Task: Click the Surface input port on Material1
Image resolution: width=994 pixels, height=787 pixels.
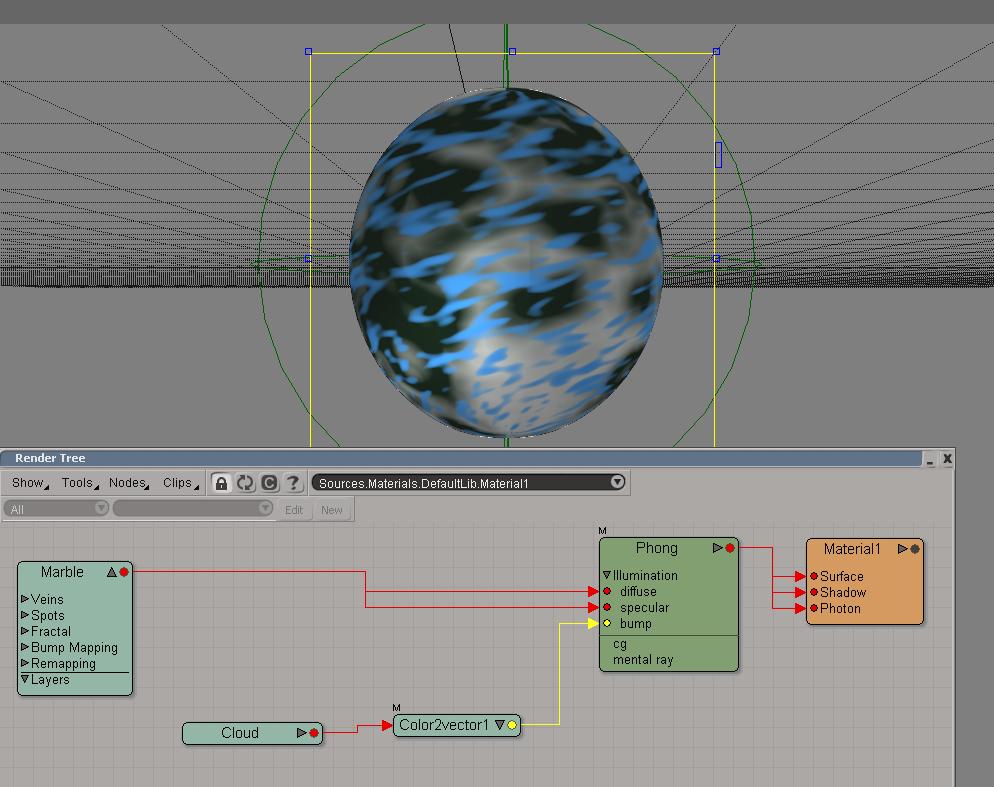Action: tap(814, 576)
